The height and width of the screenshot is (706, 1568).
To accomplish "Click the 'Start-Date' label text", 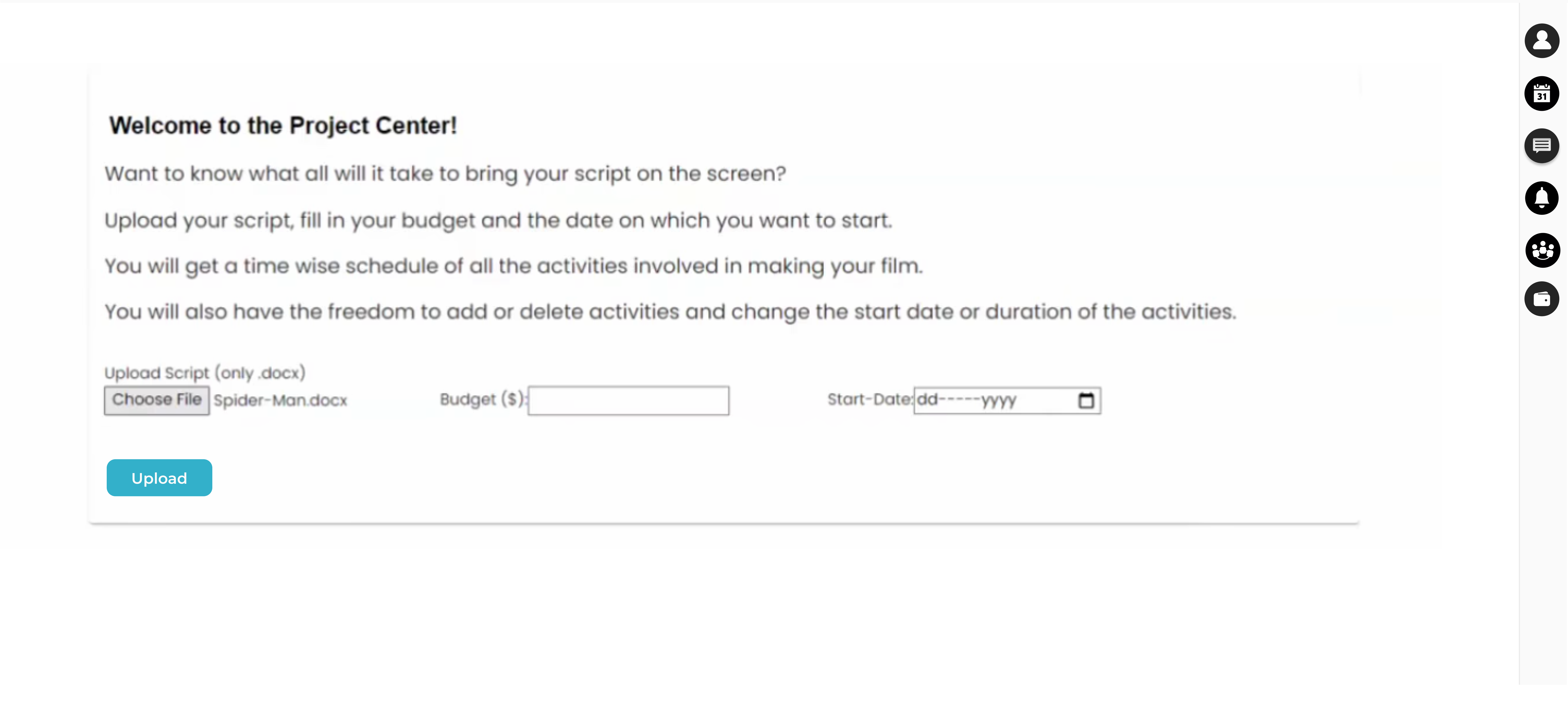I will [x=869, y=399].
